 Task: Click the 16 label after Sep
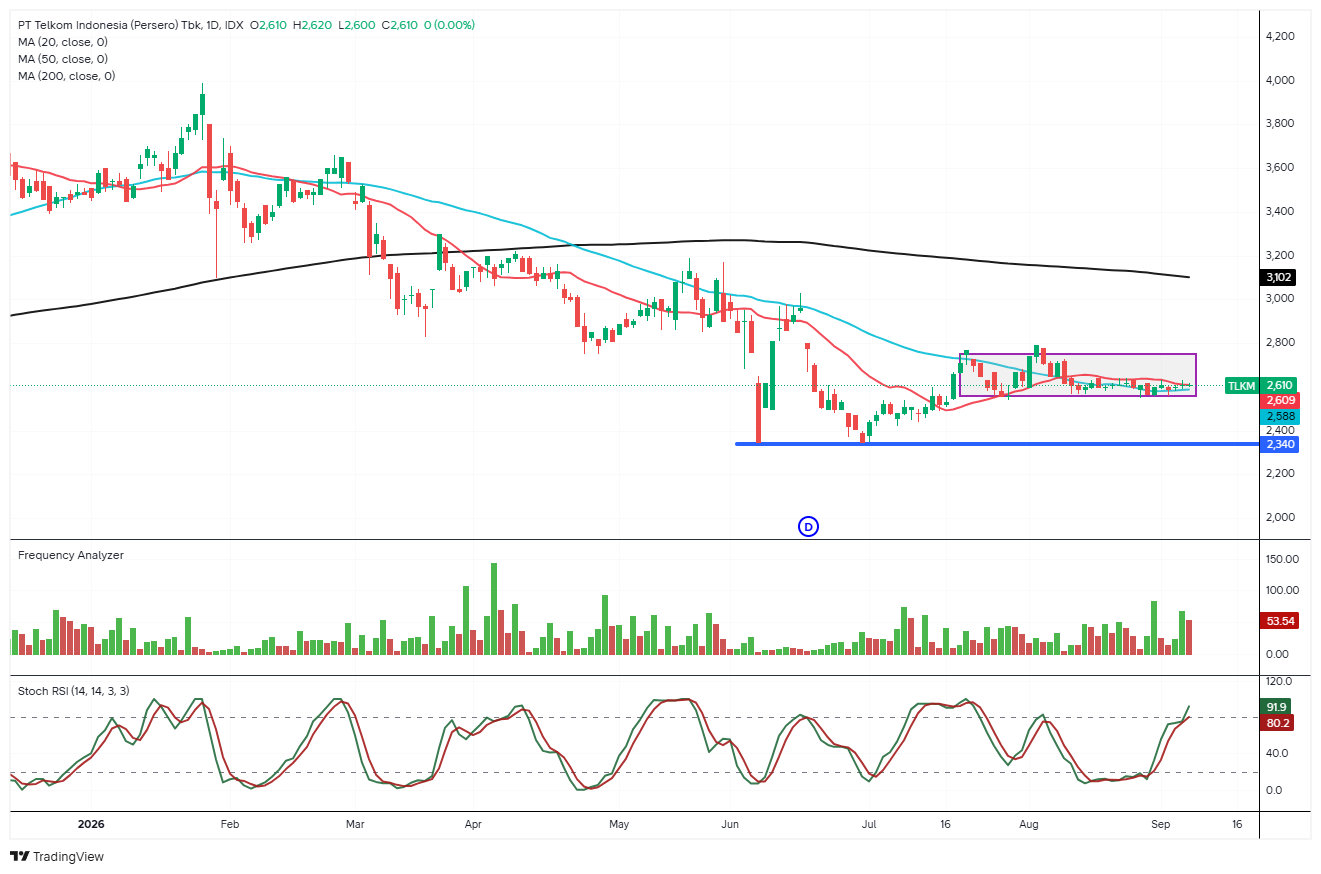click(x=1237, y=825)
